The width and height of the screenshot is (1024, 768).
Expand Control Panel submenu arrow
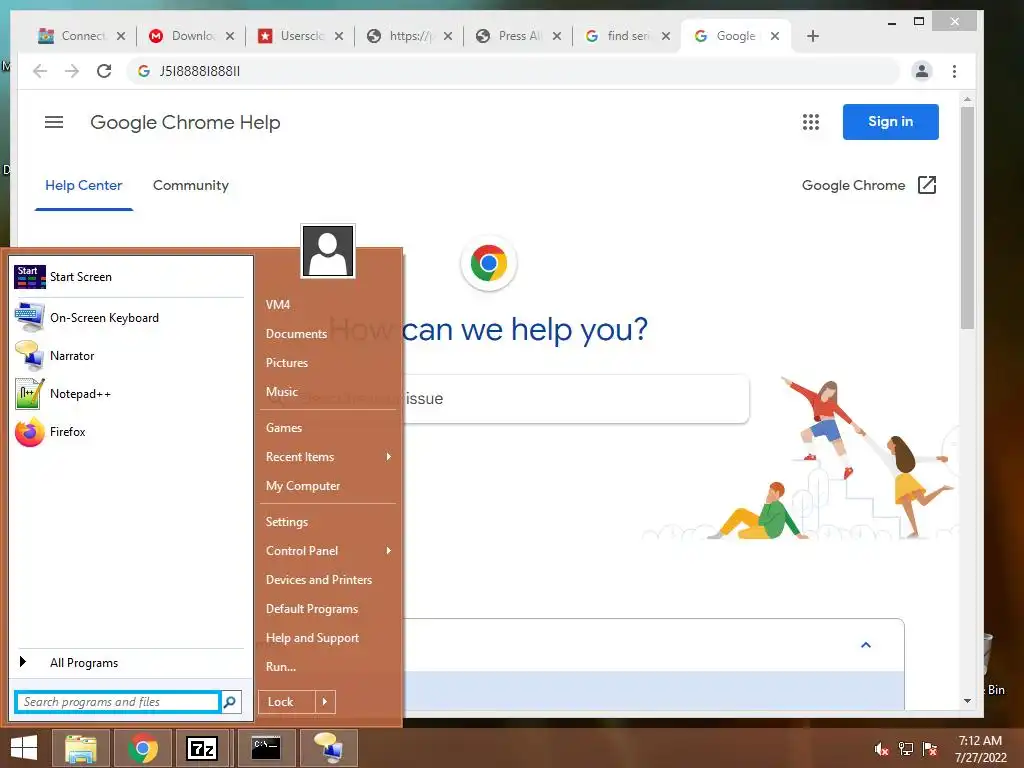coord(389,551)
